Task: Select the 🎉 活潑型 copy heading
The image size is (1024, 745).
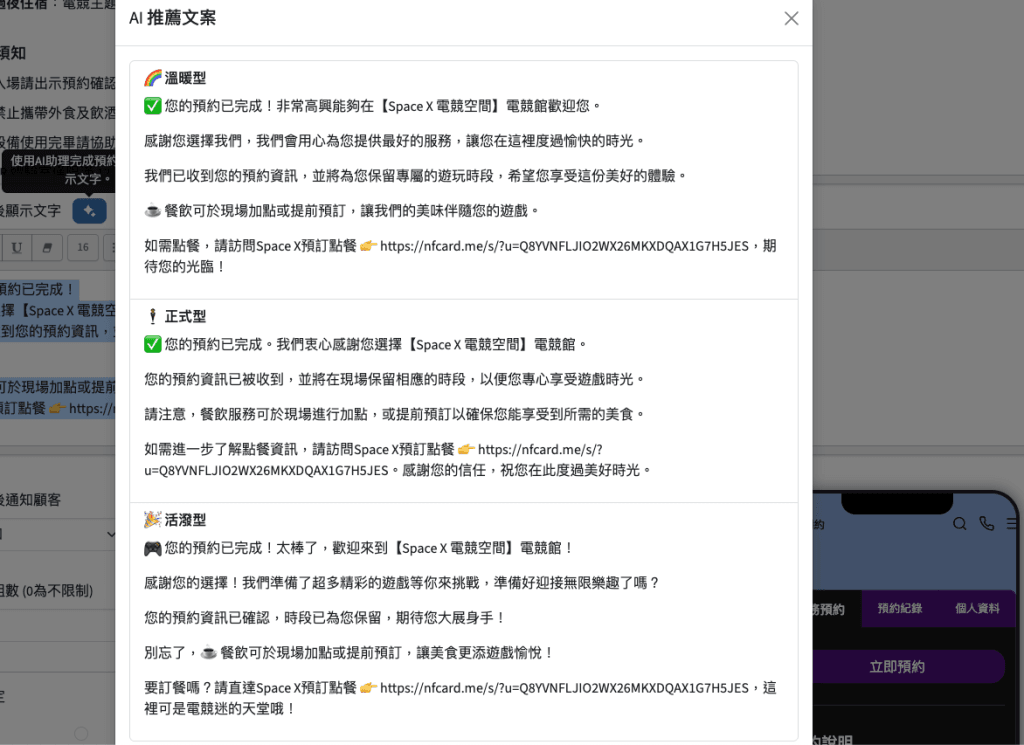Action: [x=175, y=520]
